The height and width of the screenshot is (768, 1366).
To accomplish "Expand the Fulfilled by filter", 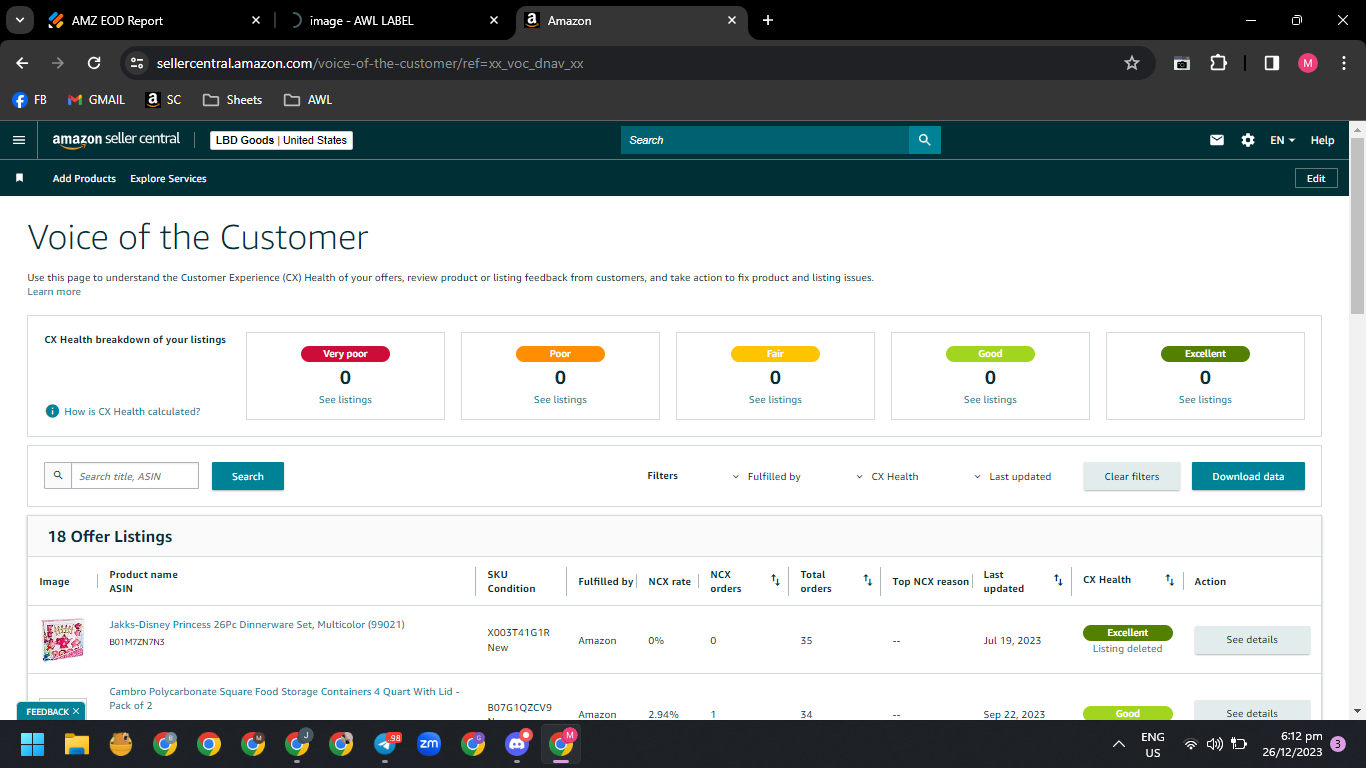I will [767, 477].
